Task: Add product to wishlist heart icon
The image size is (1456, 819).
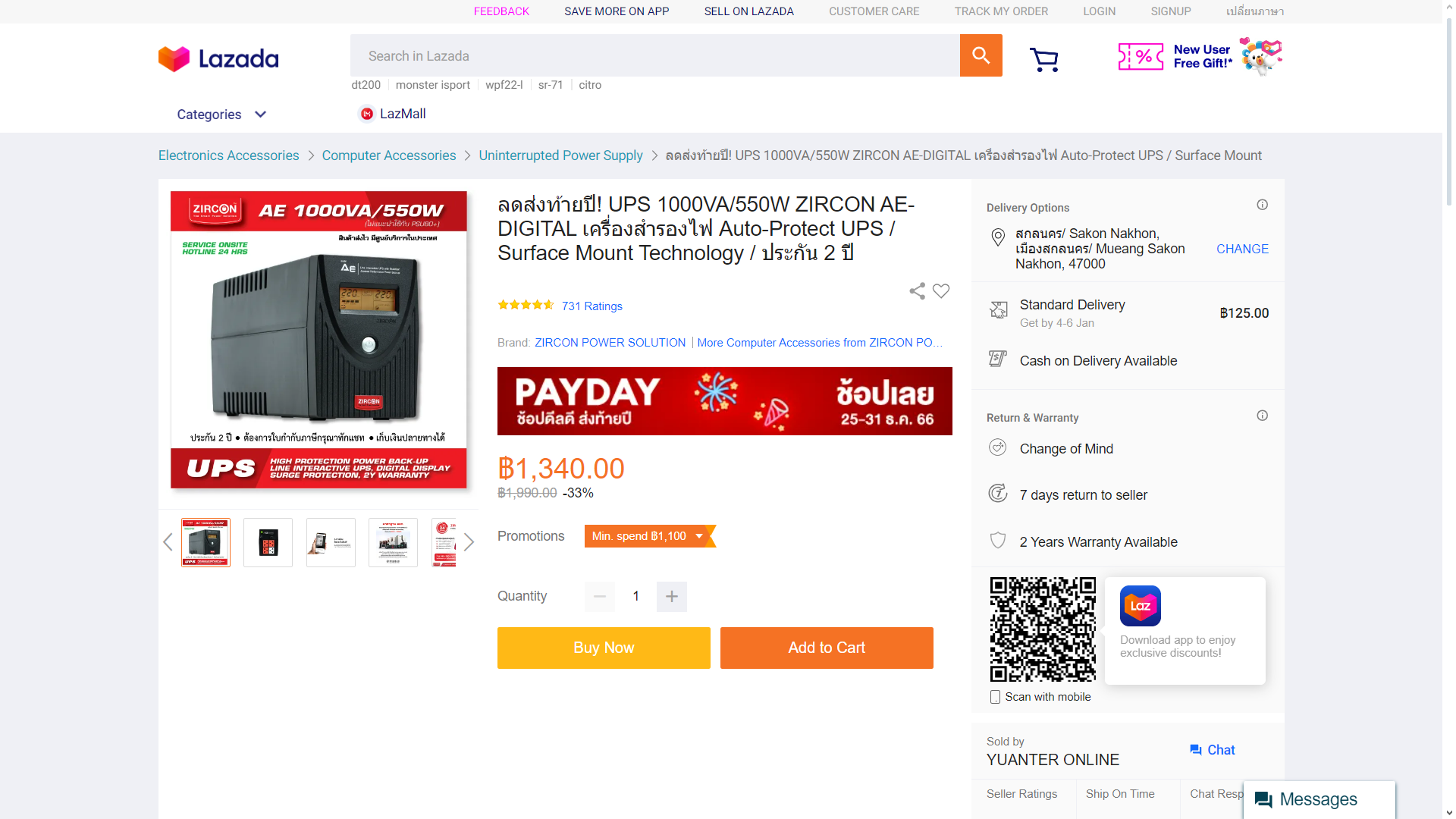Action: [x=941, y=291]
